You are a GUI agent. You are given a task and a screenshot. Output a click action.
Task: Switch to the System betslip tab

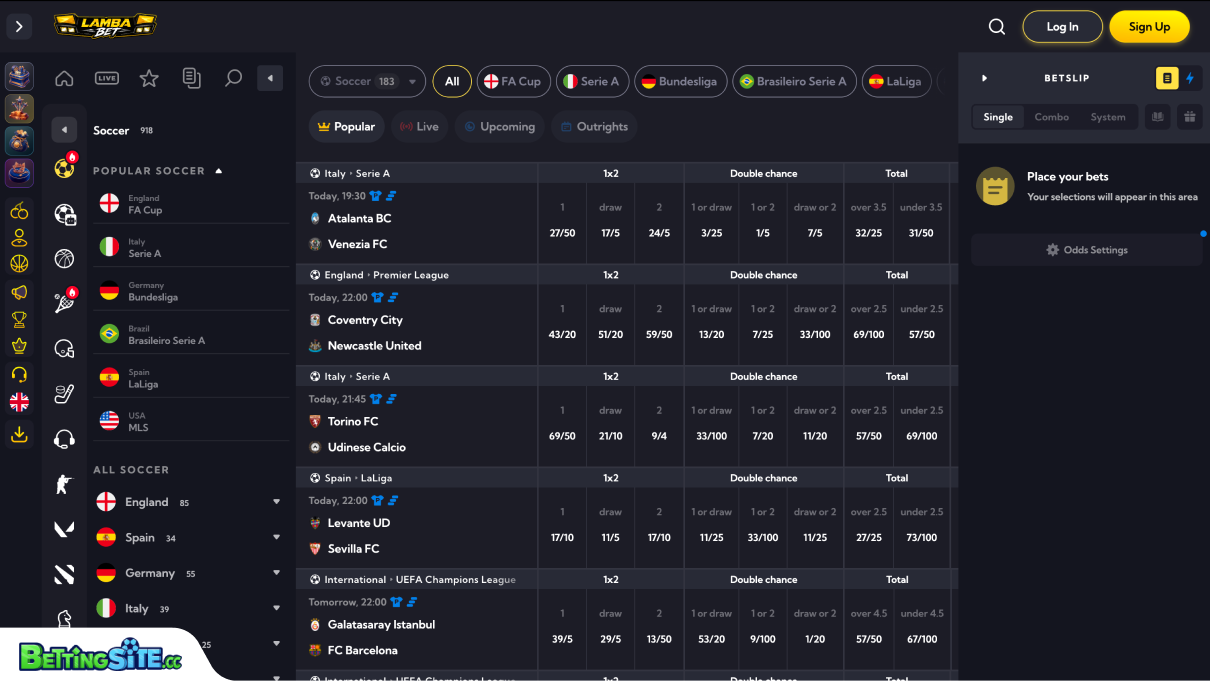1108,117
